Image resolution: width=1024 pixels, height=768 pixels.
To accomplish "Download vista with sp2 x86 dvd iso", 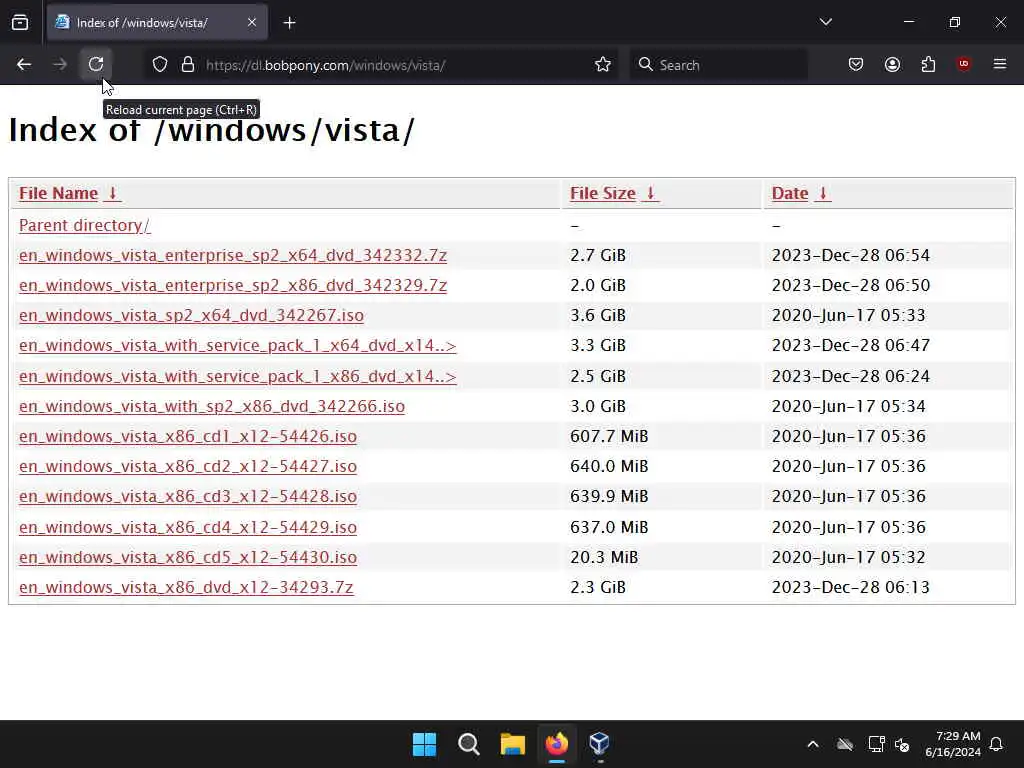I will click(212, 406).
